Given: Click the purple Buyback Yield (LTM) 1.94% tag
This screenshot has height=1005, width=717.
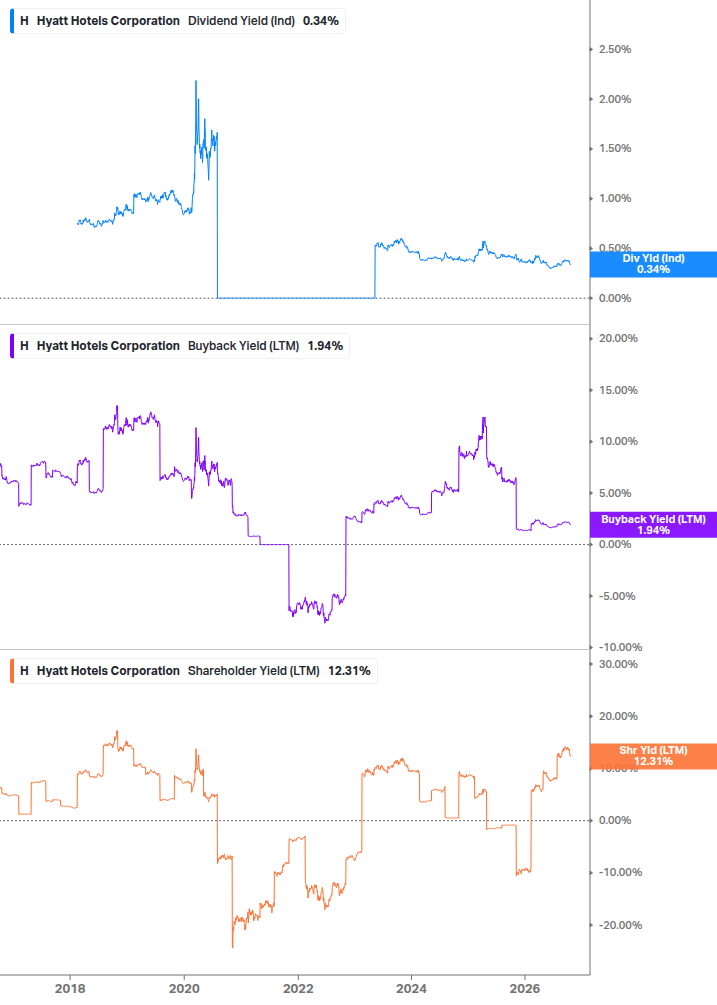Looking at the screenshot, I should click(x=653, y=525).
